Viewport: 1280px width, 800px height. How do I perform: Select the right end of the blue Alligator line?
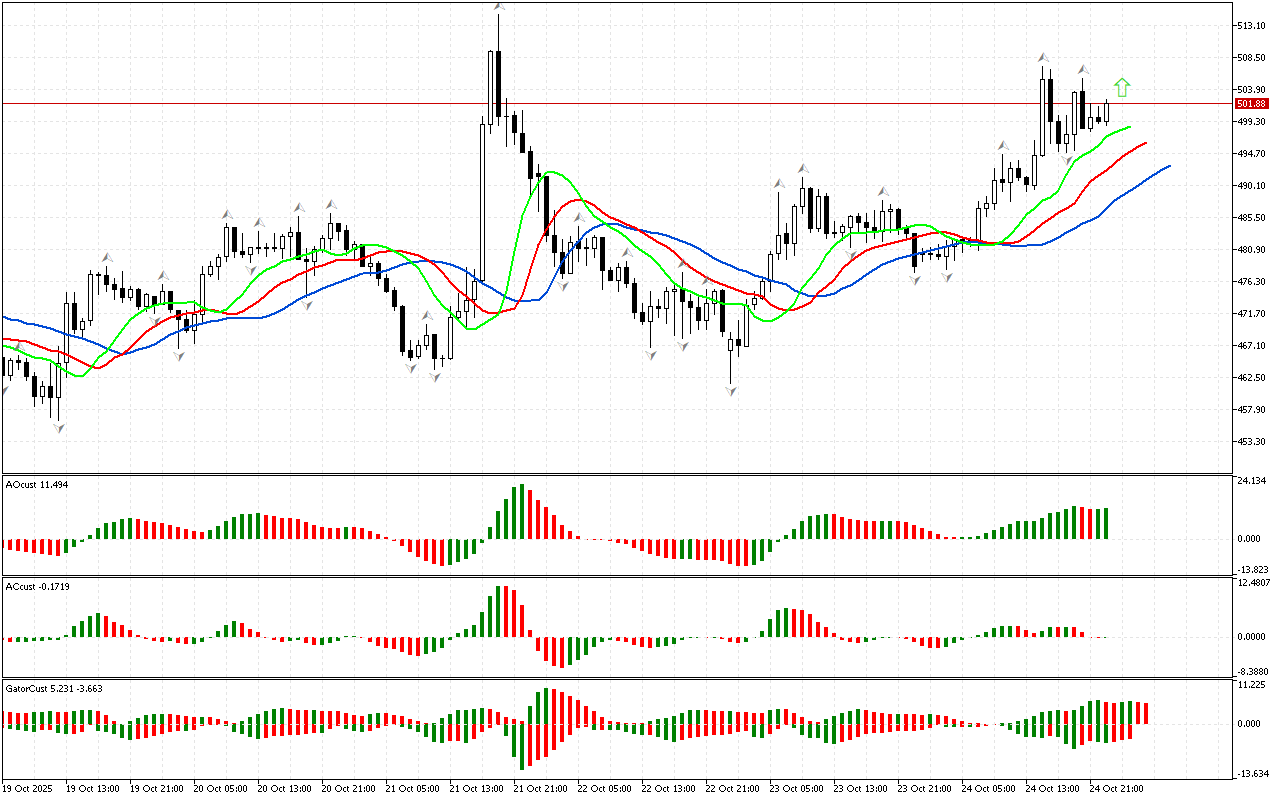tap(1168, 166)
